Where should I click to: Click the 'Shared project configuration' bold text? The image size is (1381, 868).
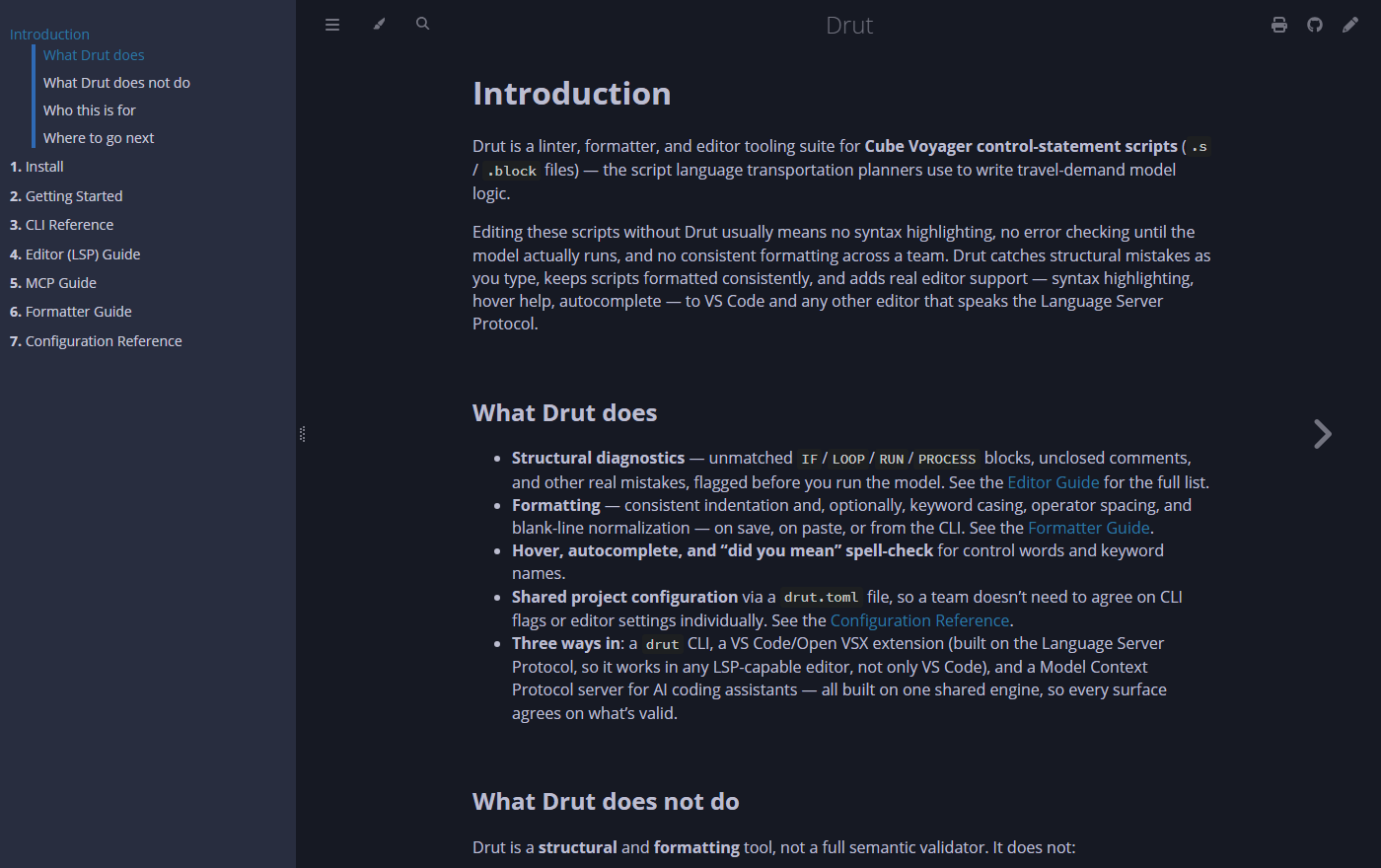click(624, 597)
